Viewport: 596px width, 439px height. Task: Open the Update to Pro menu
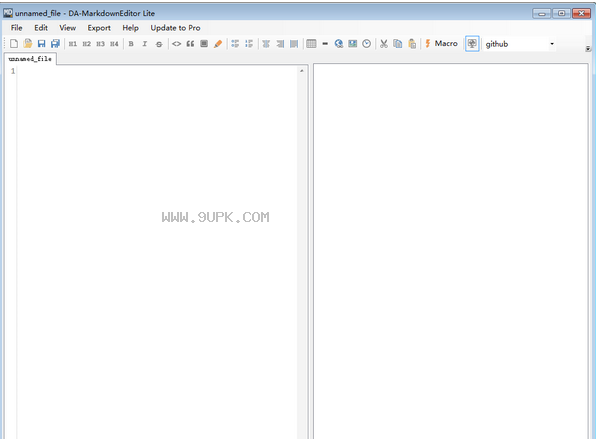175,28
